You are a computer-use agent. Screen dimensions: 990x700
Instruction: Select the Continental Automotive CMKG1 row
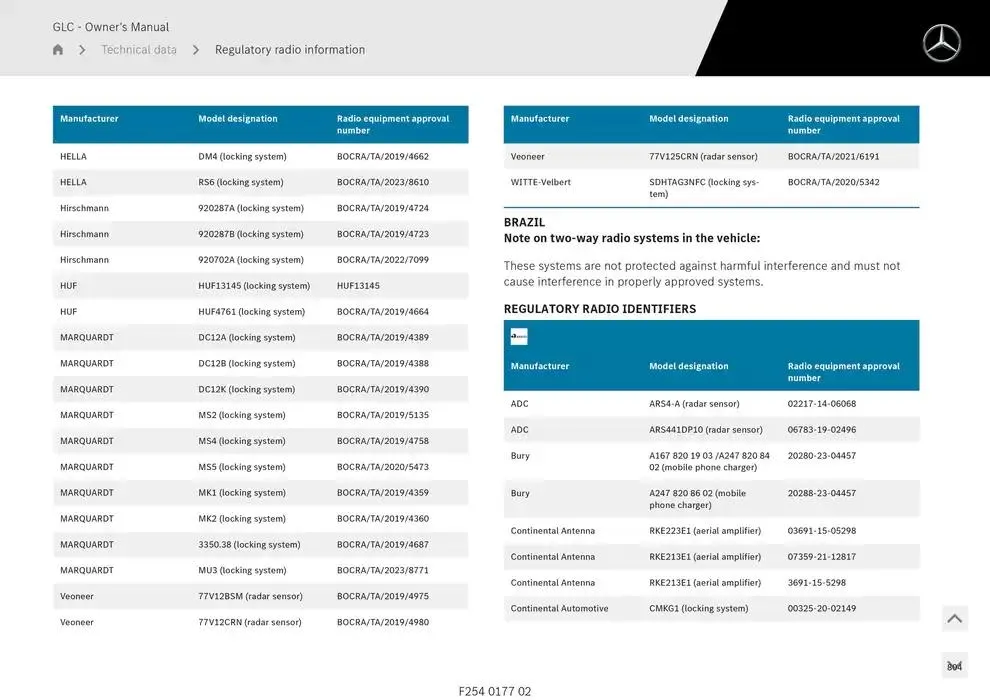click(x=711, y=609)
